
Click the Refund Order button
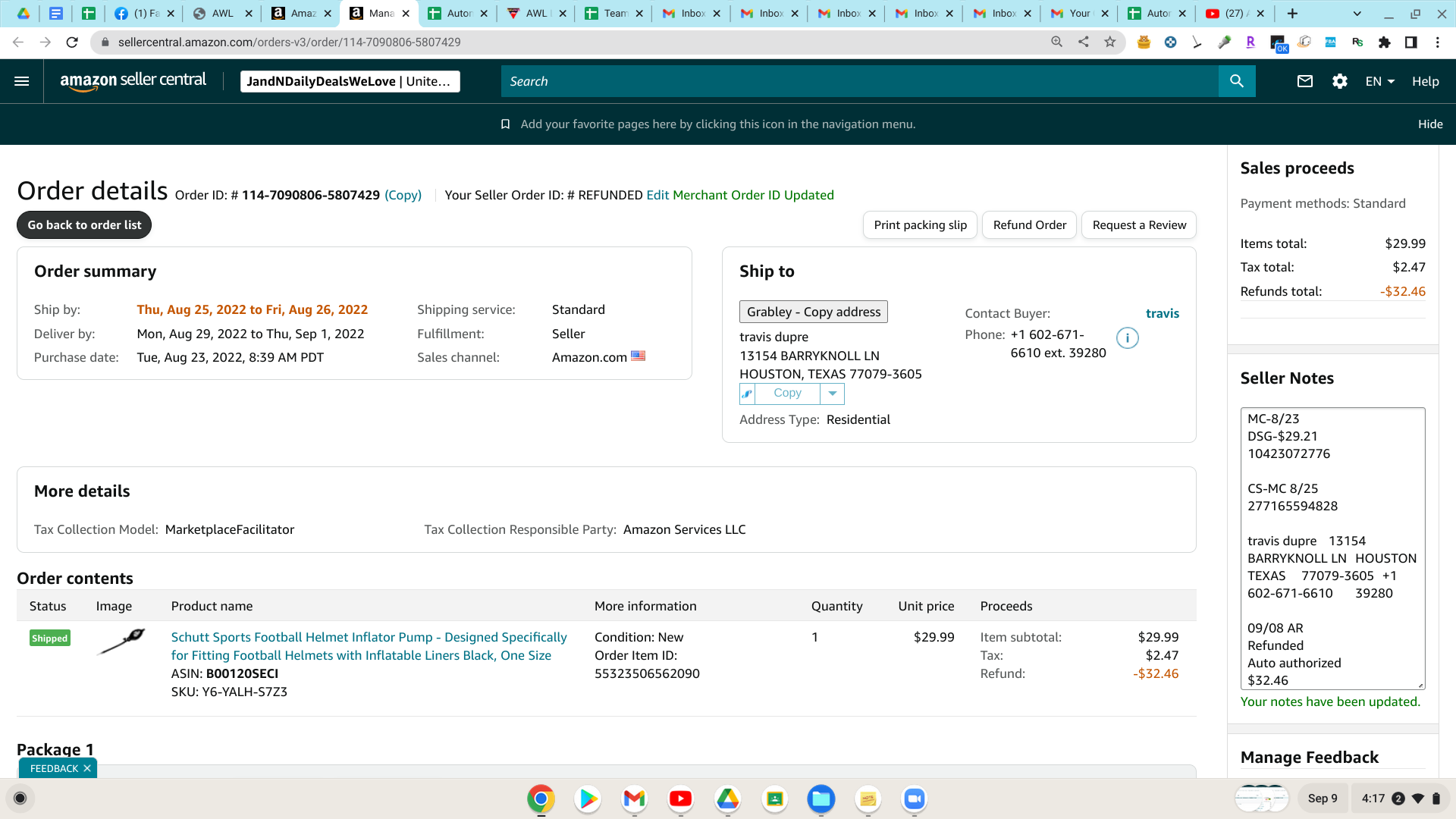(1029, 225)
